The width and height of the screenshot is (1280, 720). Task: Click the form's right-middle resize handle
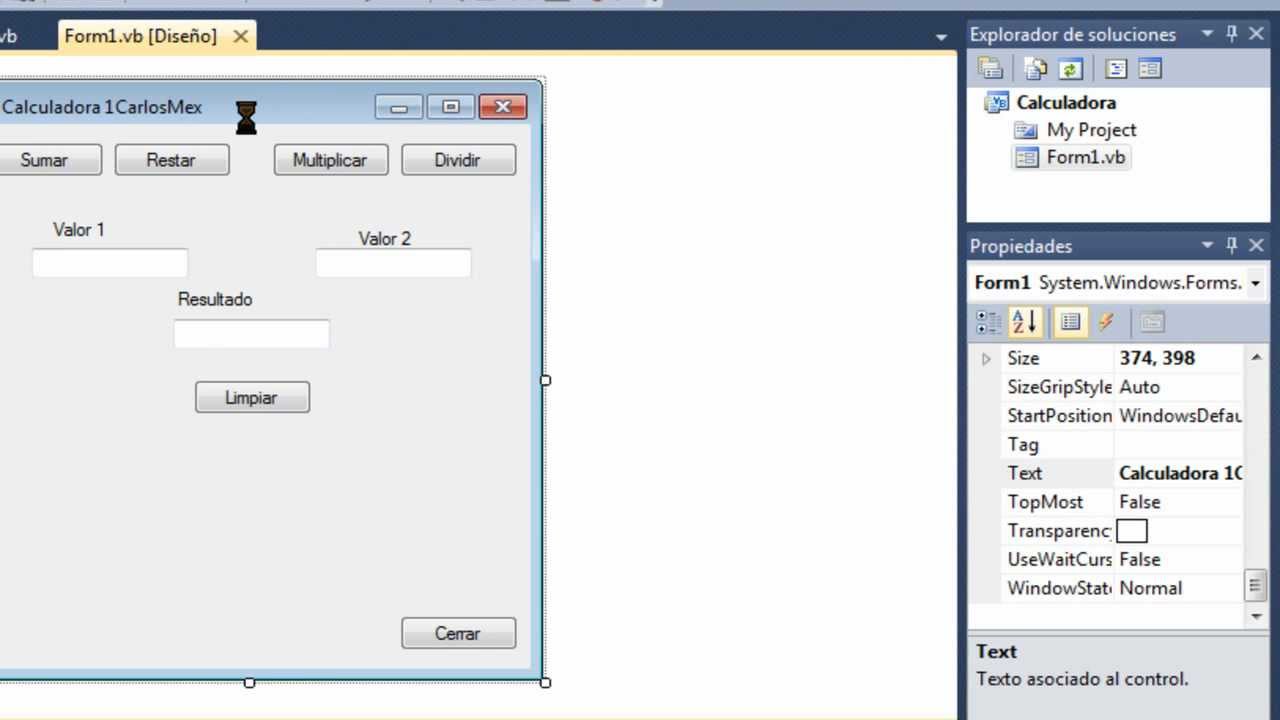click(545, 380)
